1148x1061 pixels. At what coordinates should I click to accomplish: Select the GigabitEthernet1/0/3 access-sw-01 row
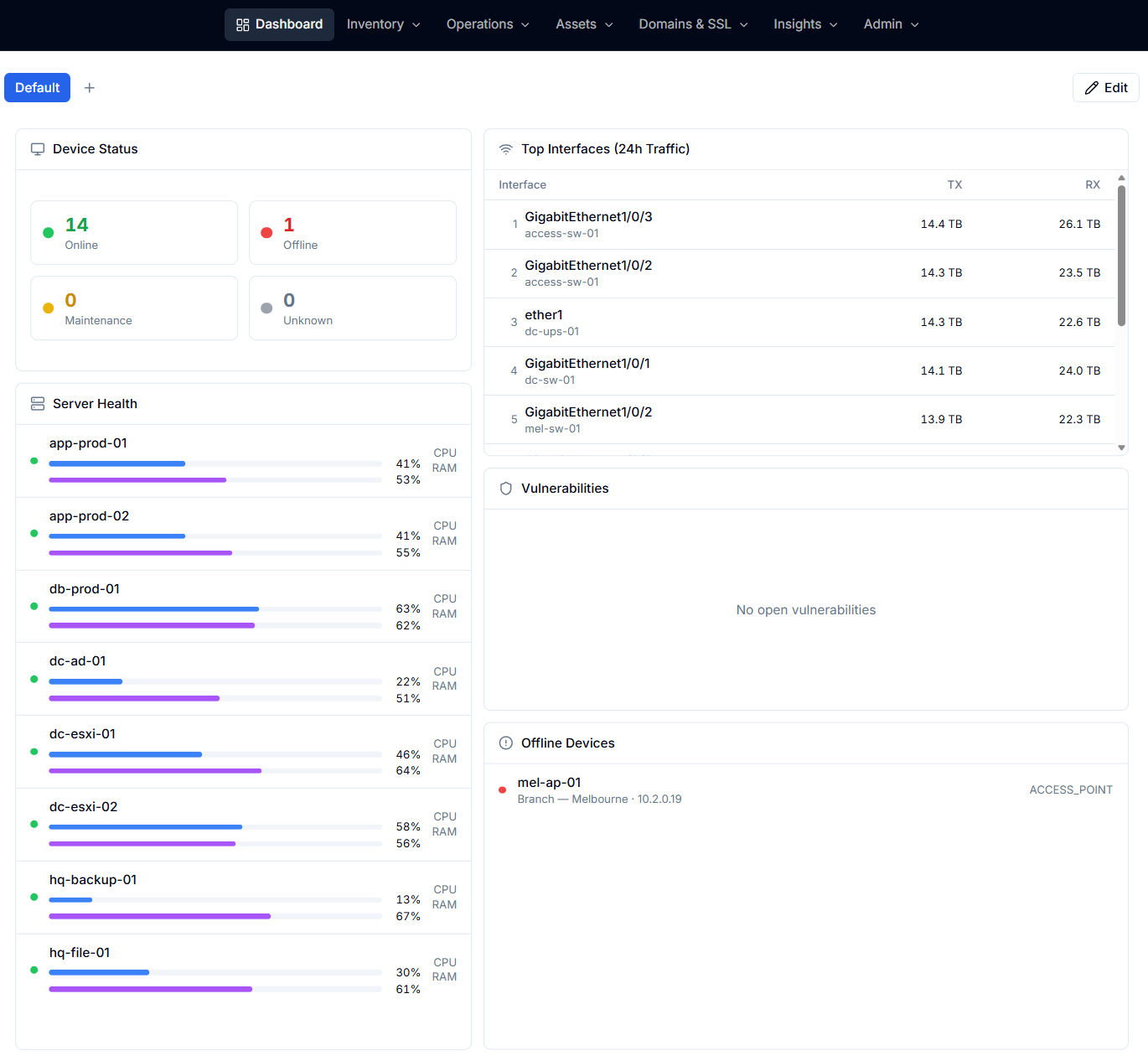tap(799, 225)
